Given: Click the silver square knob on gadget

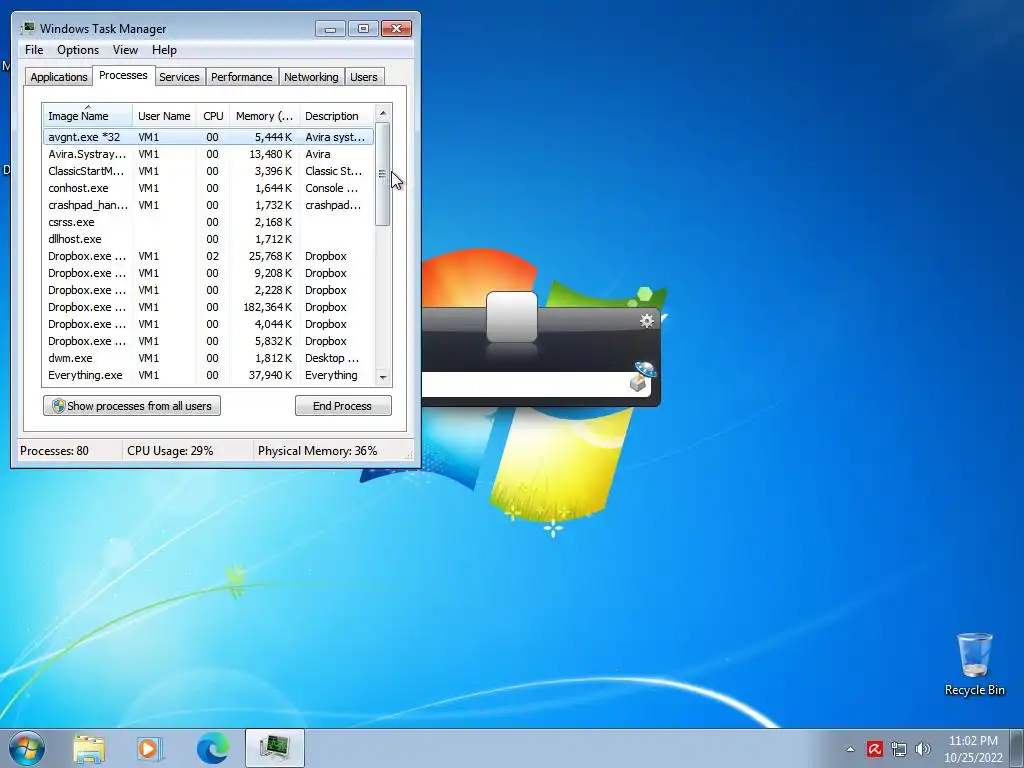Looking at the screenshot, I should tap(512, 317).
